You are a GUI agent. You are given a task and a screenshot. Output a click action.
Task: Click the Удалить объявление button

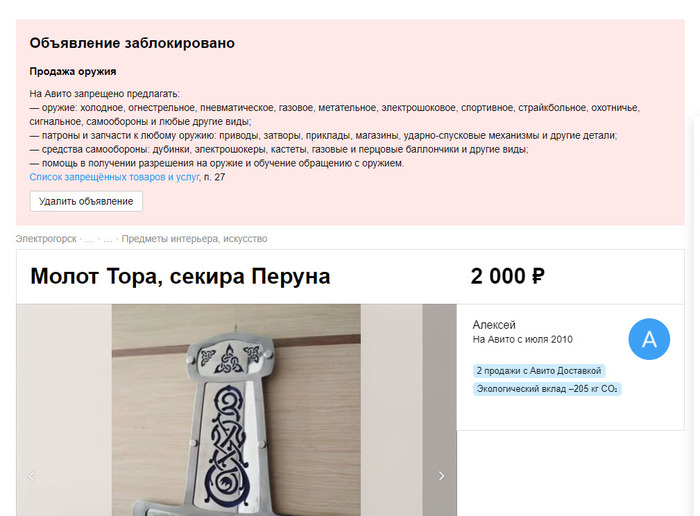[x=86, y=201]
